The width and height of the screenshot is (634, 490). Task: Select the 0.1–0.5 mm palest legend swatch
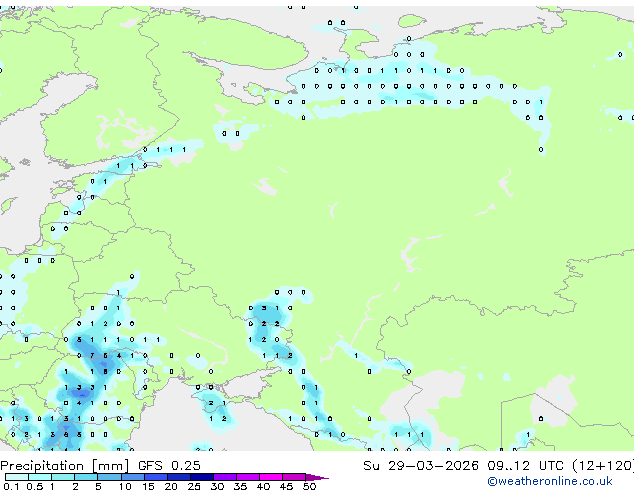pyautogui.click(x=17, y=477)
